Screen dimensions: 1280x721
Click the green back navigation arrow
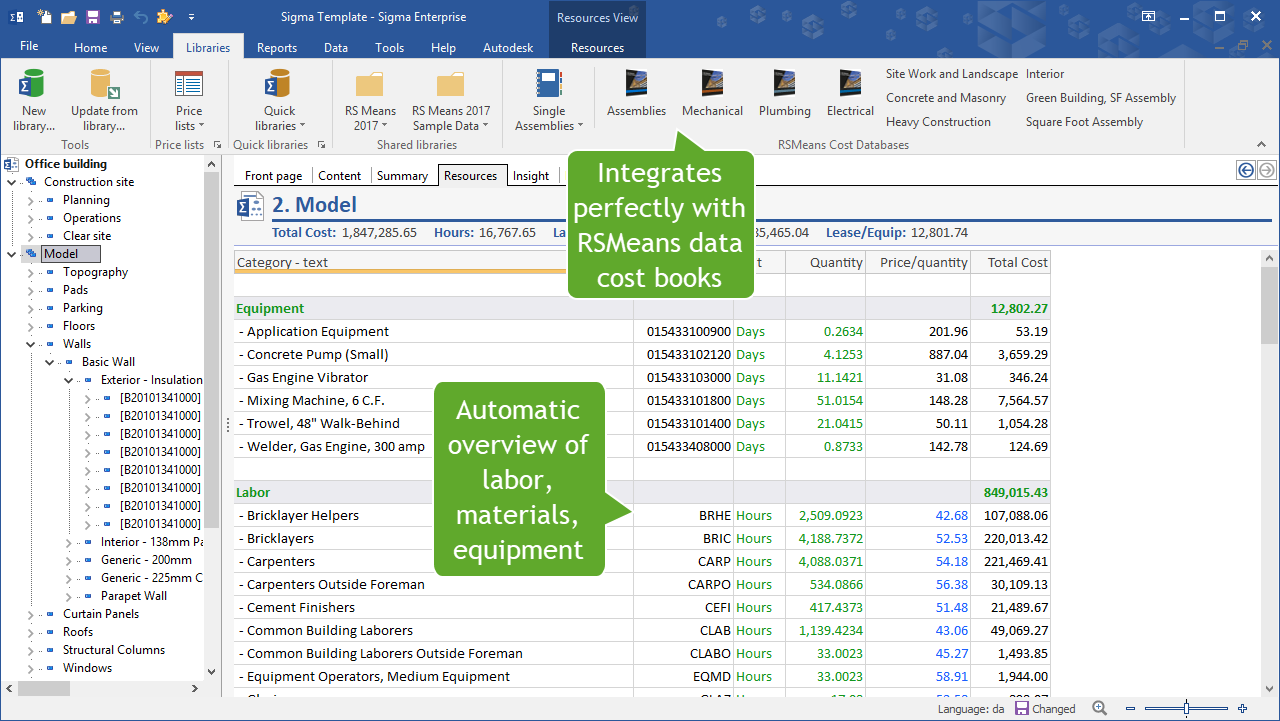click(x=1245, y=170)
